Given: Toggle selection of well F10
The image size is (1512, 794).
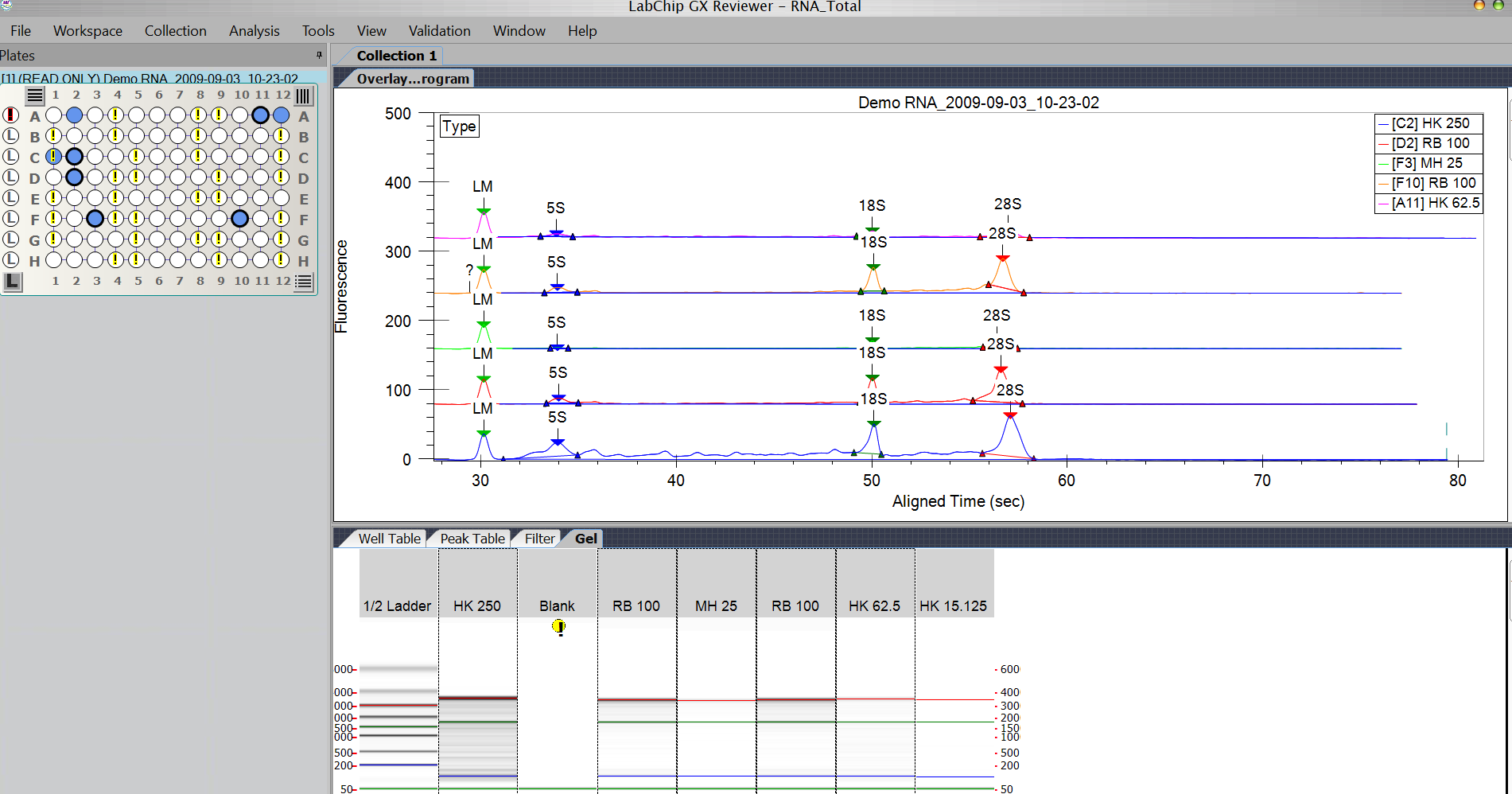Looking at the screenshot, I should coord(239,219).
